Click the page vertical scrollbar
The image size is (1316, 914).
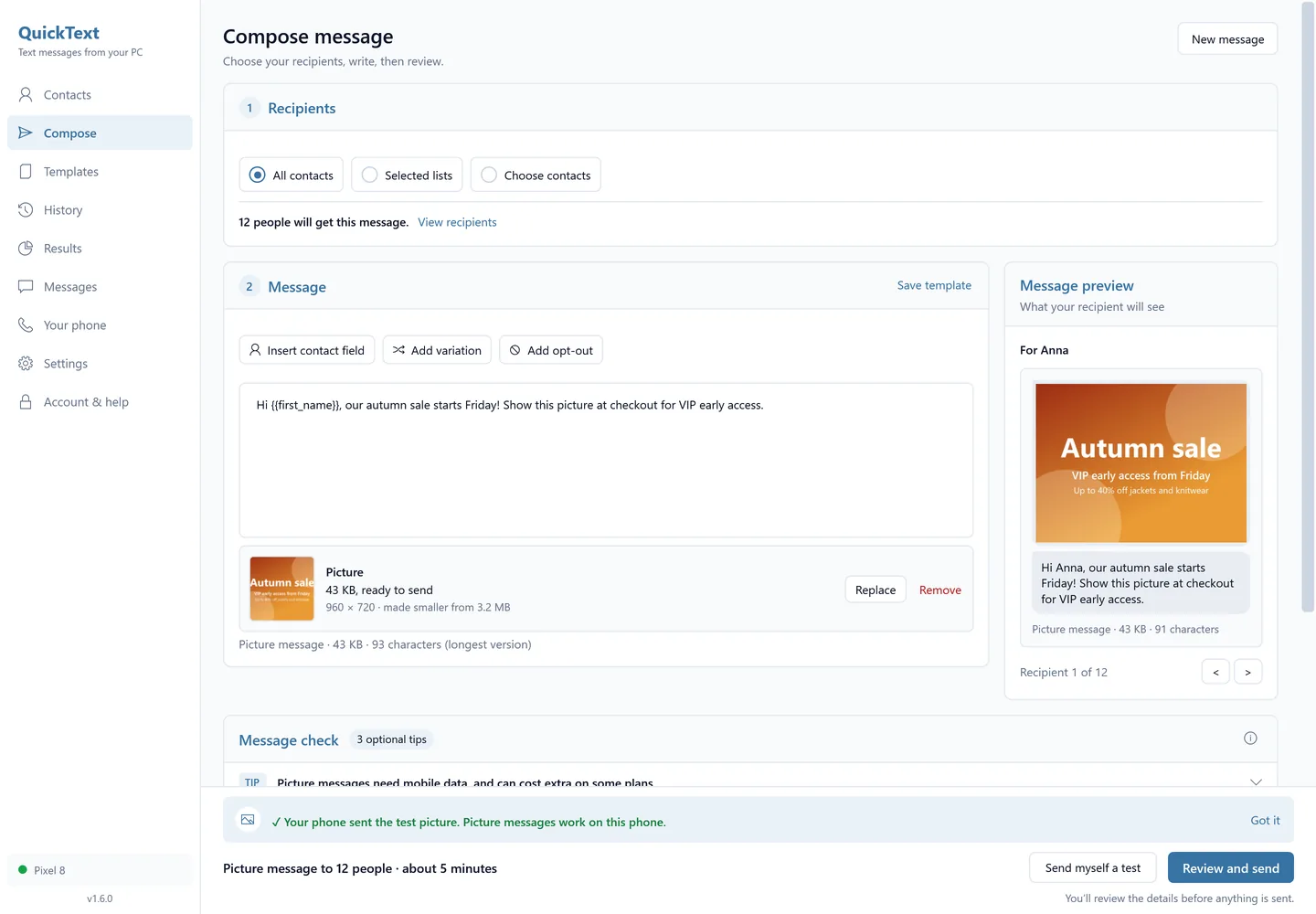click(1308, 306)
